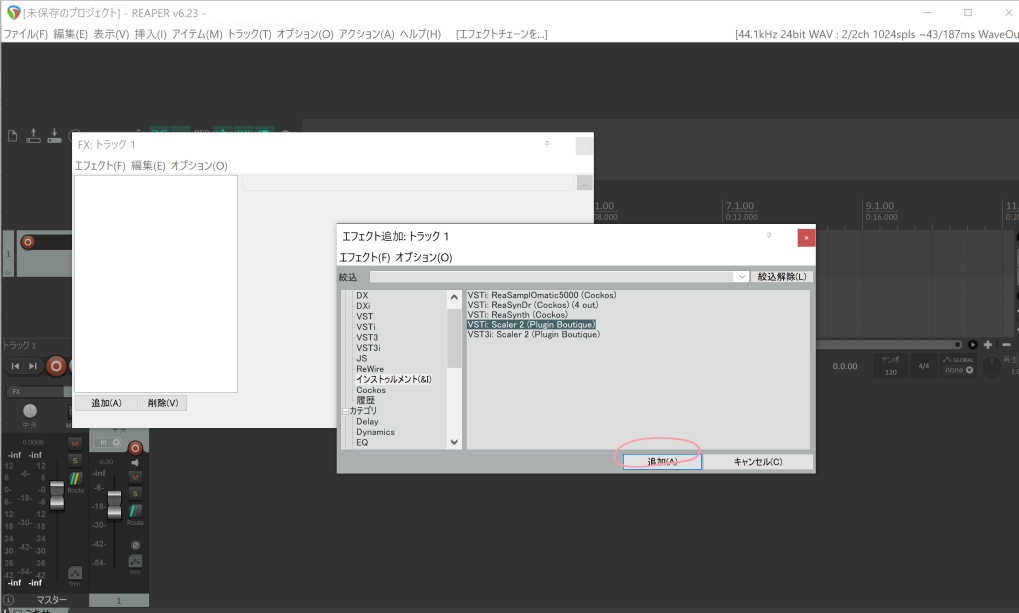Open オプション(O) menu in add-effect dialog
Viewport: 1019px width, 613px height.
pos(424,257)
